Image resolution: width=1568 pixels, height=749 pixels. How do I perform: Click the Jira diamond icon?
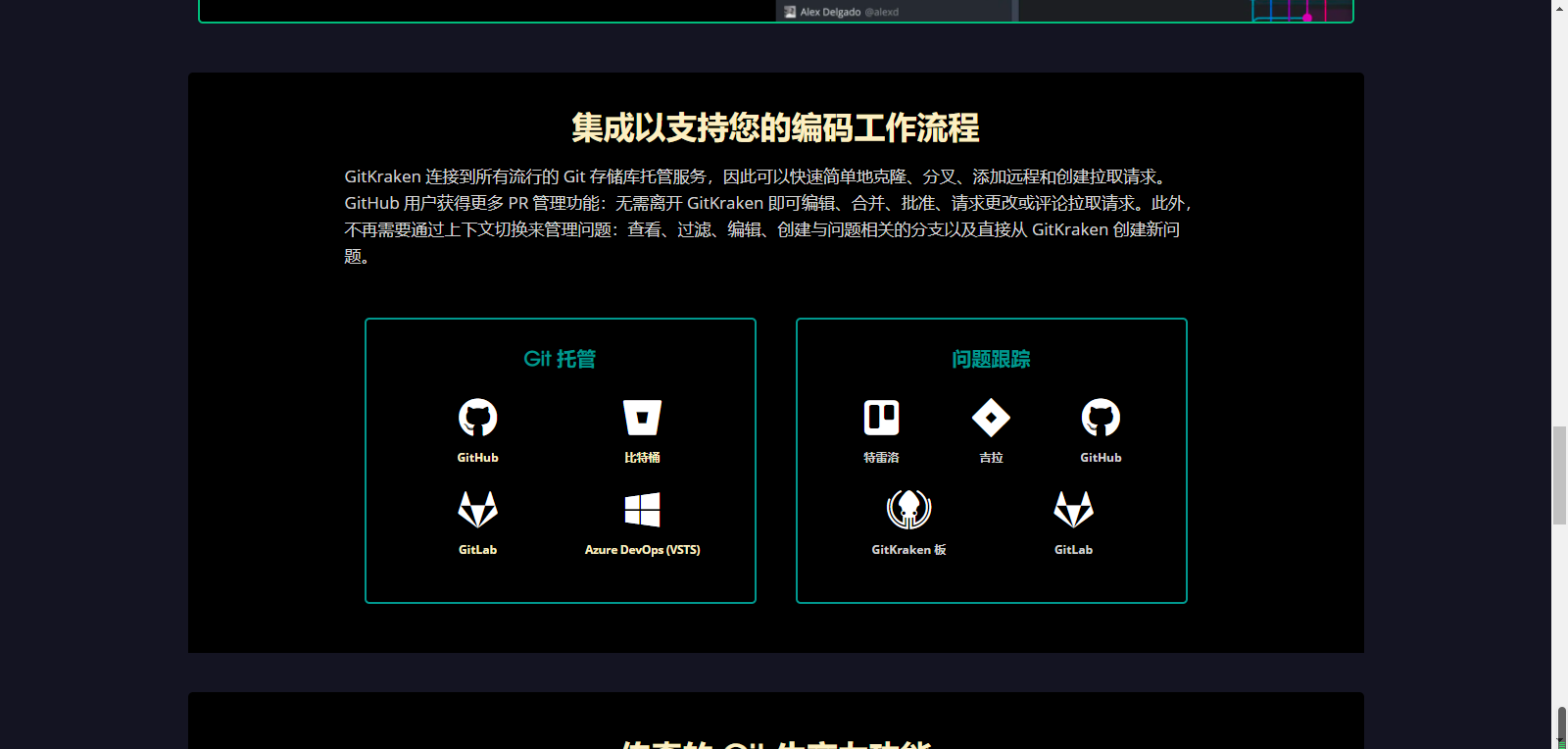click(x=992, y=418)
